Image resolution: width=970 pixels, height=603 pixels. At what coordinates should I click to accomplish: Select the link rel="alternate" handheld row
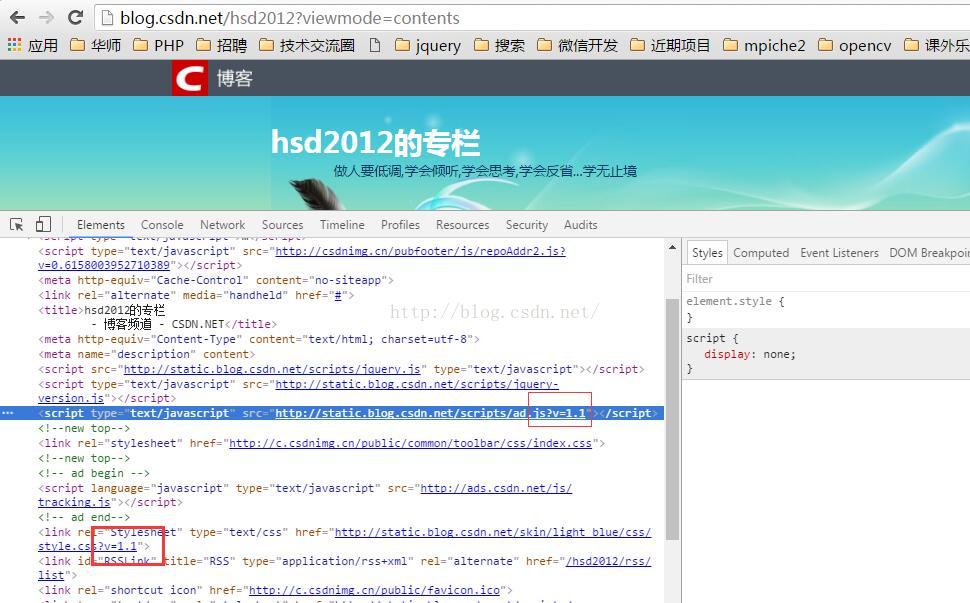click(x=196, y=296)
